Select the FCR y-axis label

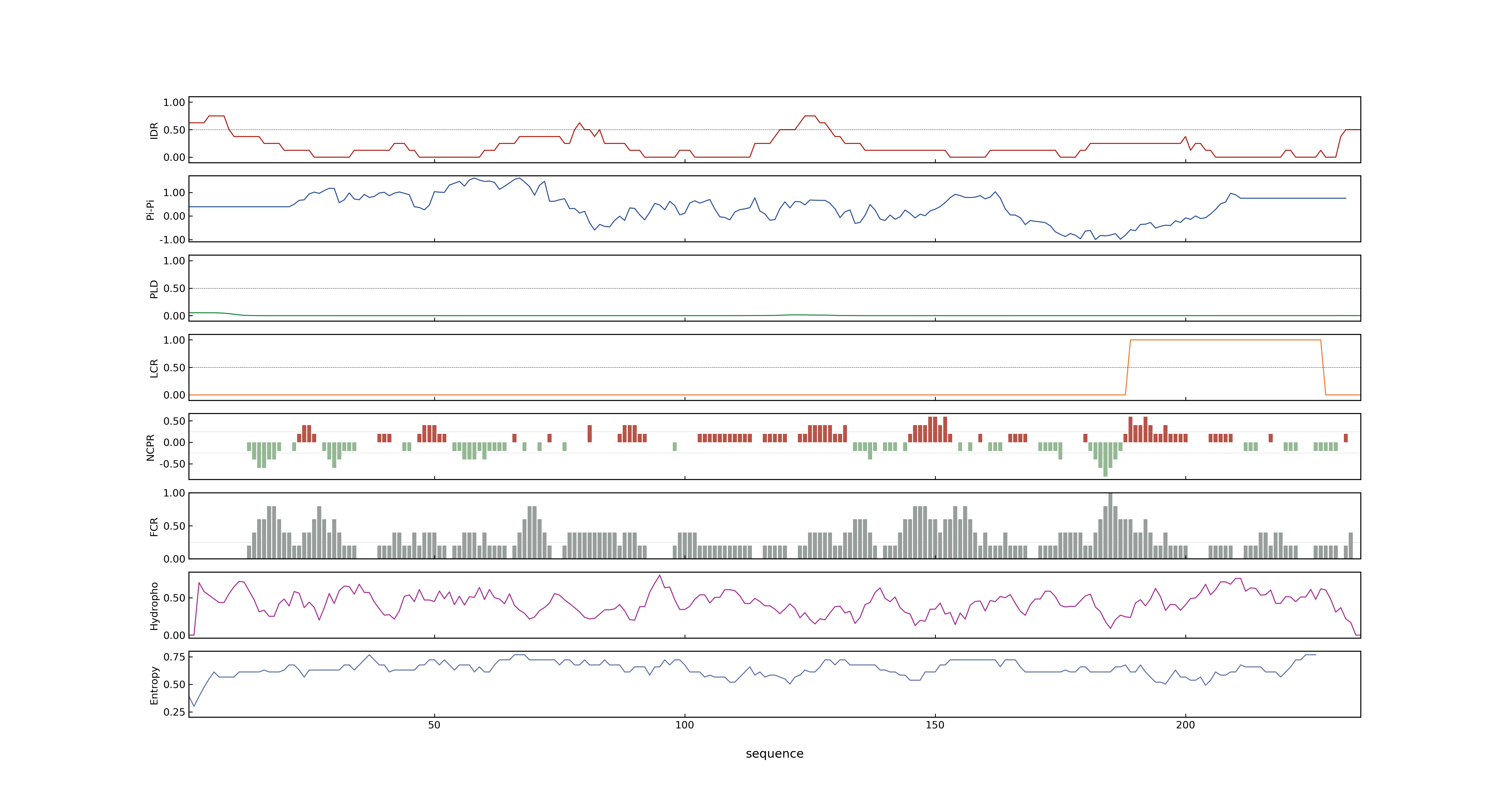pos(154,526)
